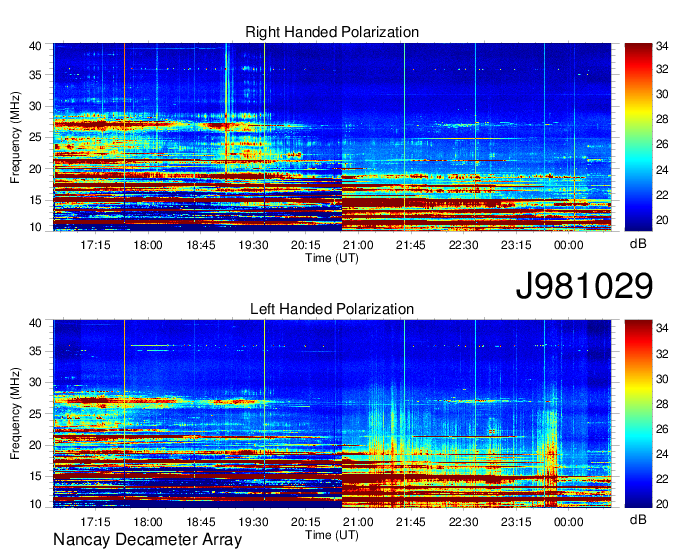
Task: Click the 34 value on Left Handed colorbar
Action: pos(662,329)
